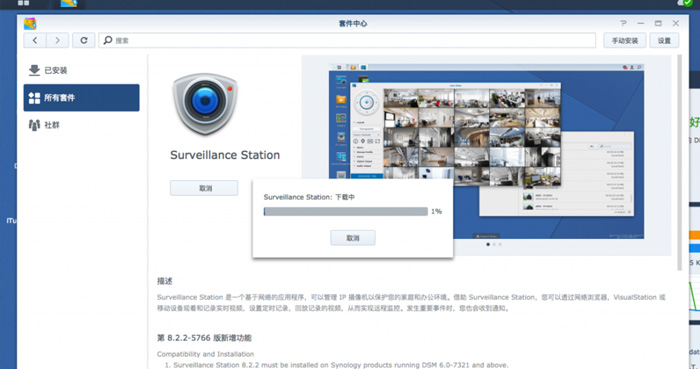The width and height of the screenshot is (700, 369).
Task: Open the Surveillance Station screenshot preview
Action: pyautogui.click(x=486, y=151)
